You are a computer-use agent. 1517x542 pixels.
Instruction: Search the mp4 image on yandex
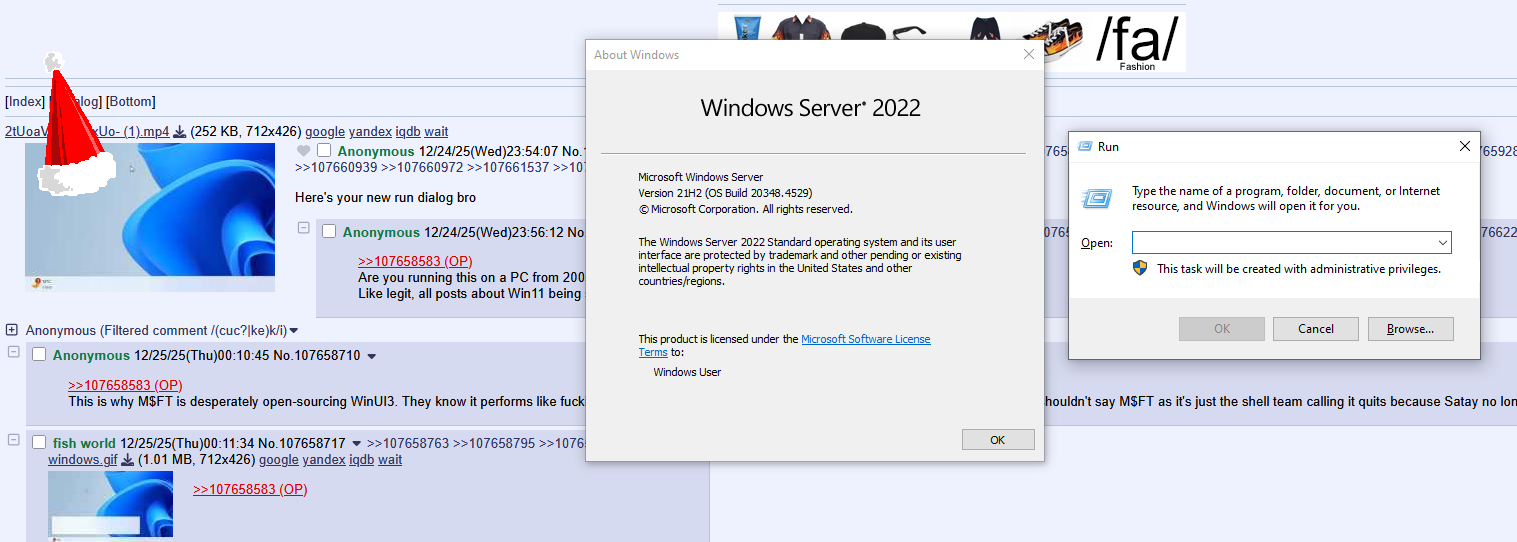click(x=370, y=131)
